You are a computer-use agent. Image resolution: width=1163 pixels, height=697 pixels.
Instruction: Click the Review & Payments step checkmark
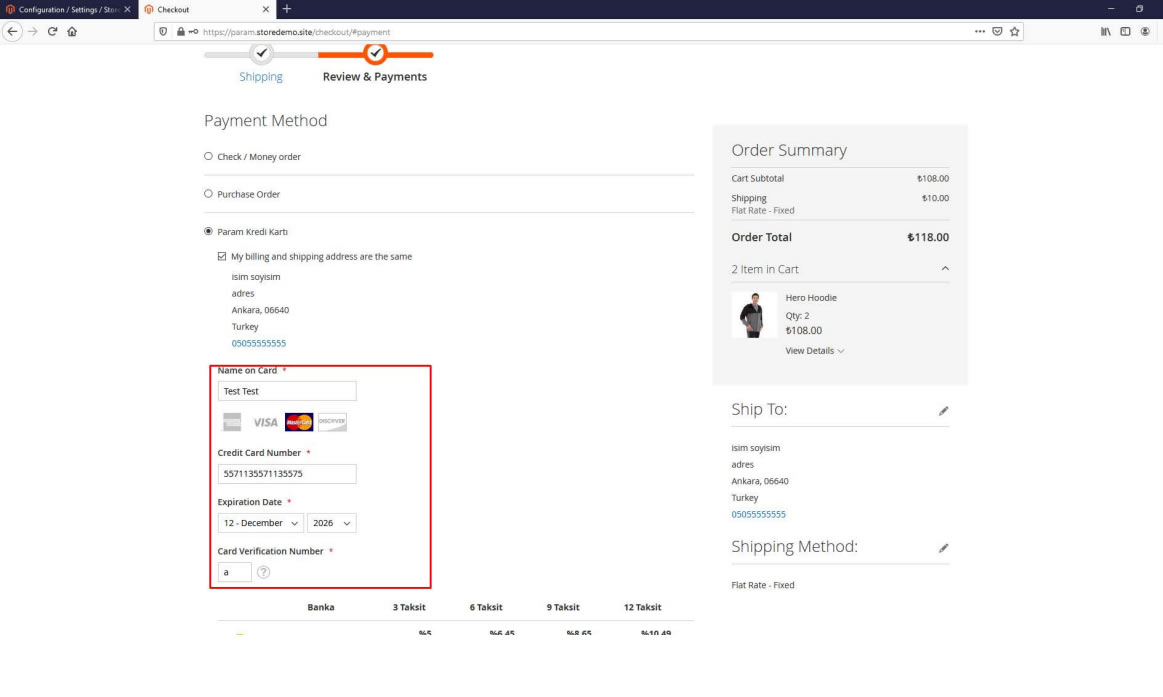[x=375, y=53]
